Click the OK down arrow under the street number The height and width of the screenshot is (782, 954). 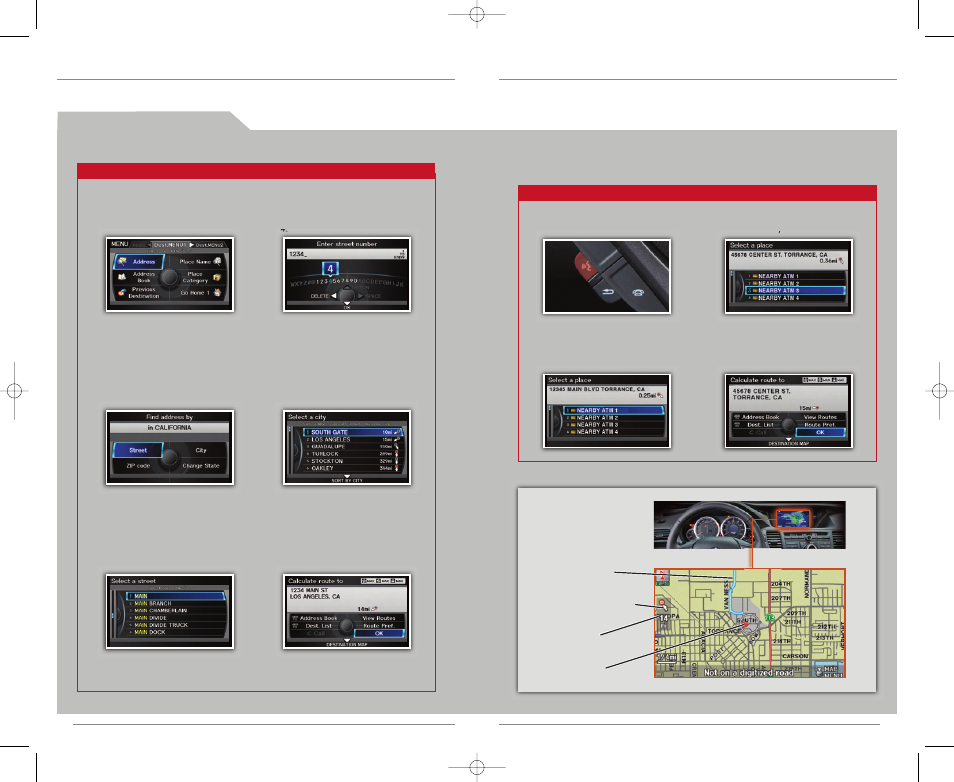[347, 304]
